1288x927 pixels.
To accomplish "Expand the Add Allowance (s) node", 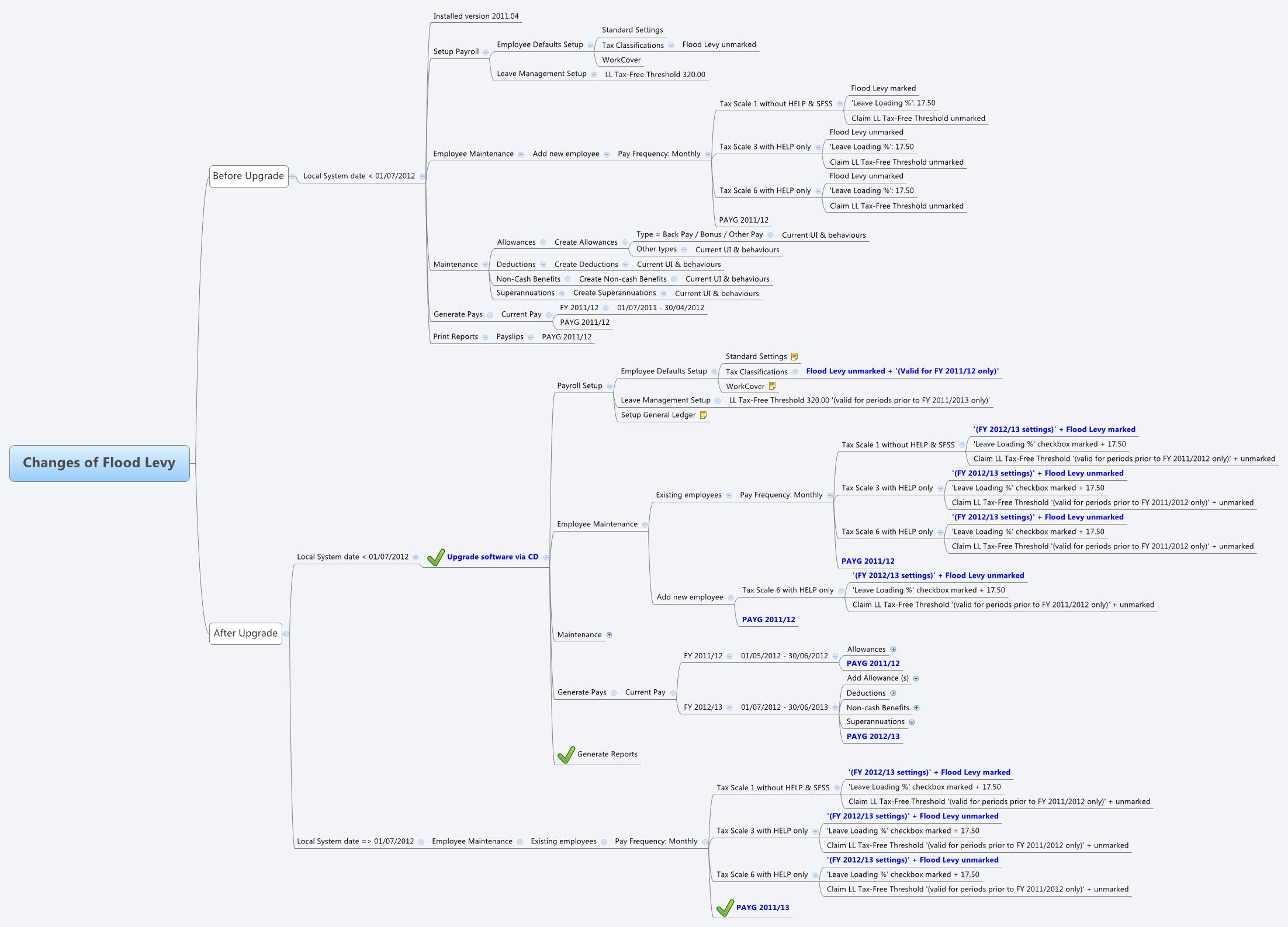I will click(x=916, y=678).
